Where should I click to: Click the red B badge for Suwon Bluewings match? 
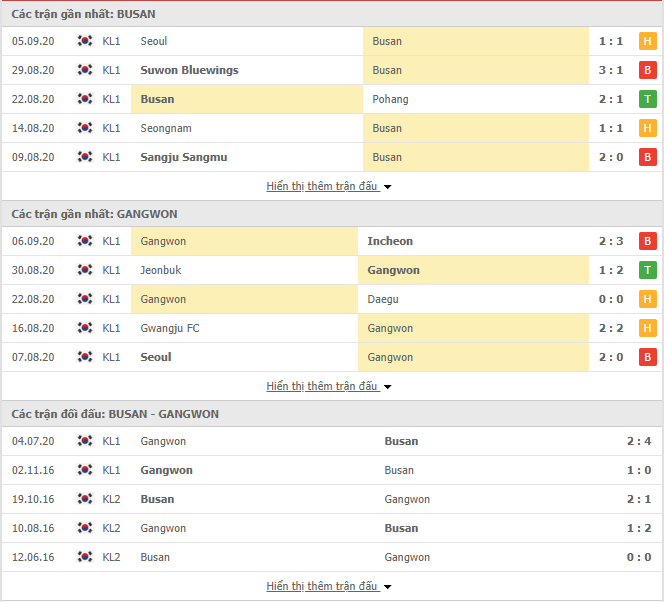pos(647,70)
